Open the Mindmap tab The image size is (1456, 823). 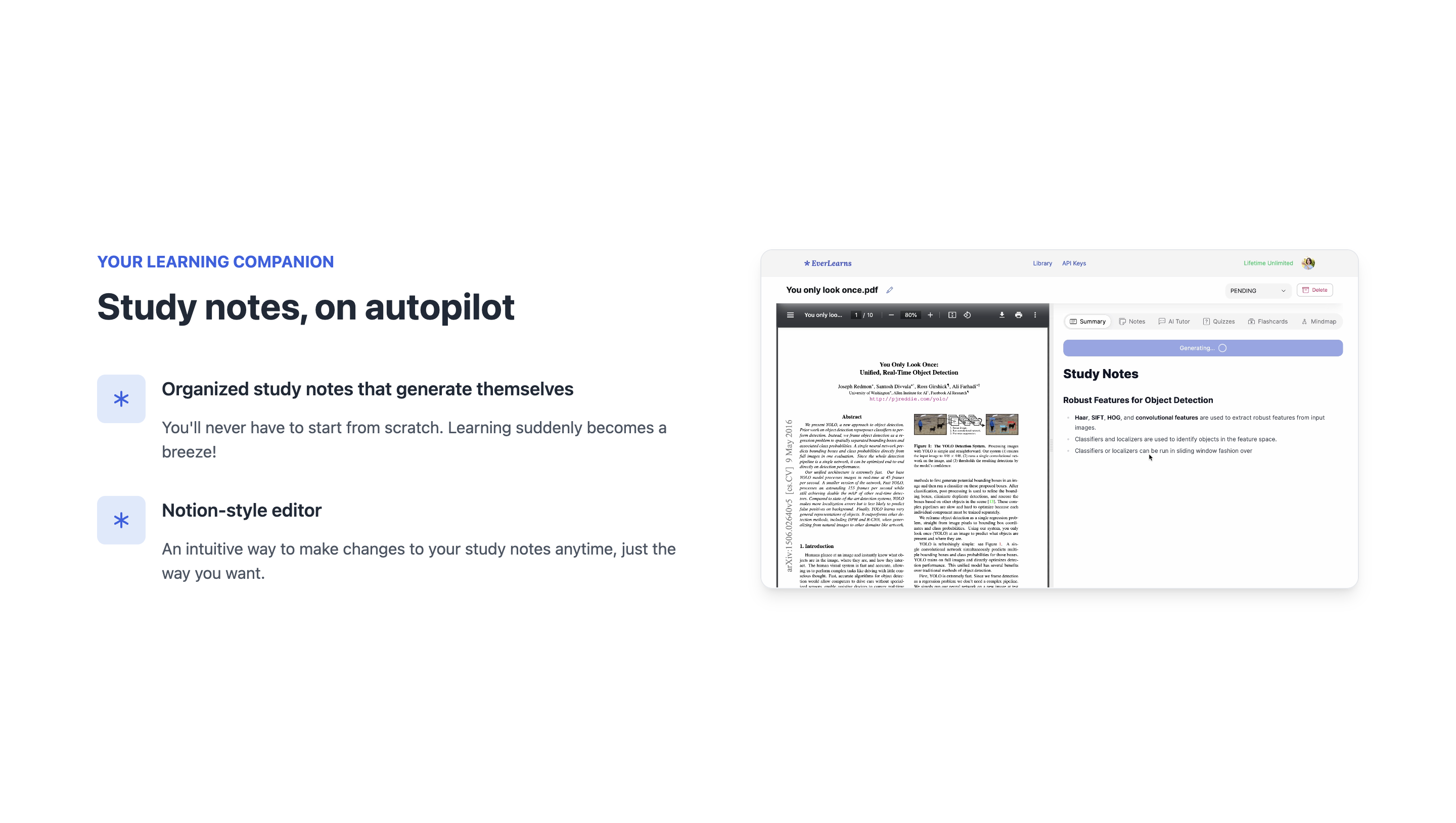1318,321
